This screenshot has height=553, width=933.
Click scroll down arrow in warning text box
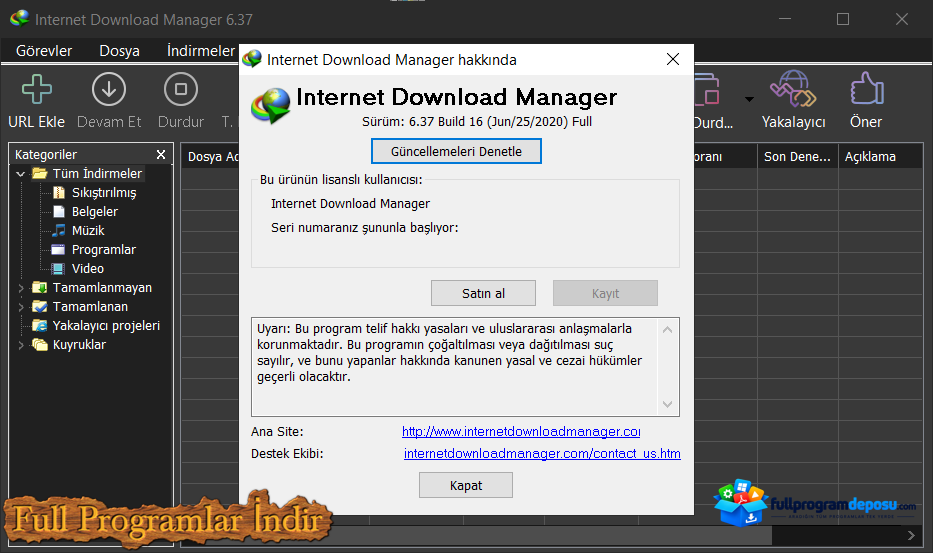tap(668, 404)
